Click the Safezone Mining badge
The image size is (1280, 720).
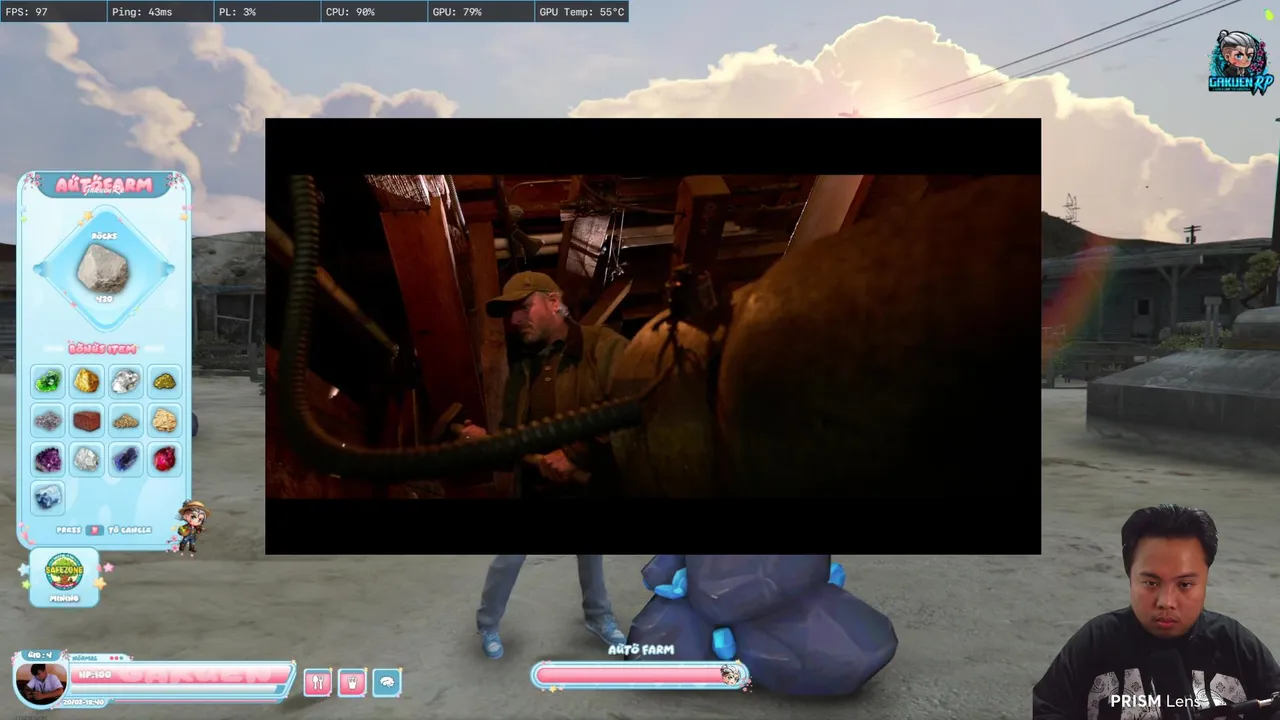point(64,576)
